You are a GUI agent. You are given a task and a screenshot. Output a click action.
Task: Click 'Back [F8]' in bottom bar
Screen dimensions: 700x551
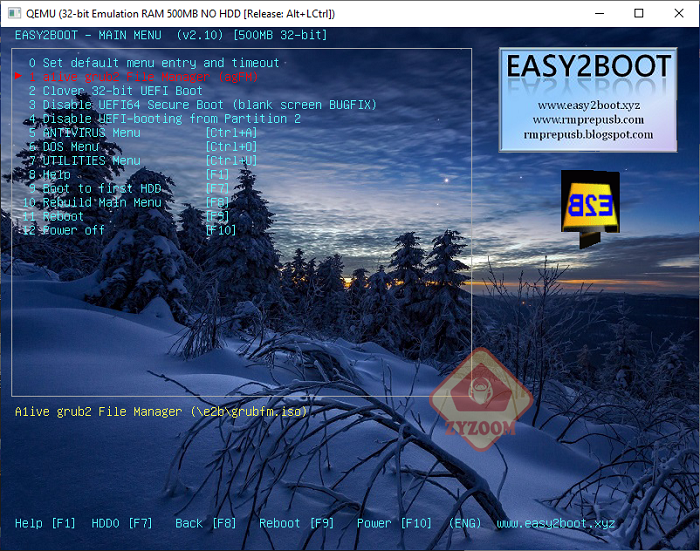click(205, 523)
